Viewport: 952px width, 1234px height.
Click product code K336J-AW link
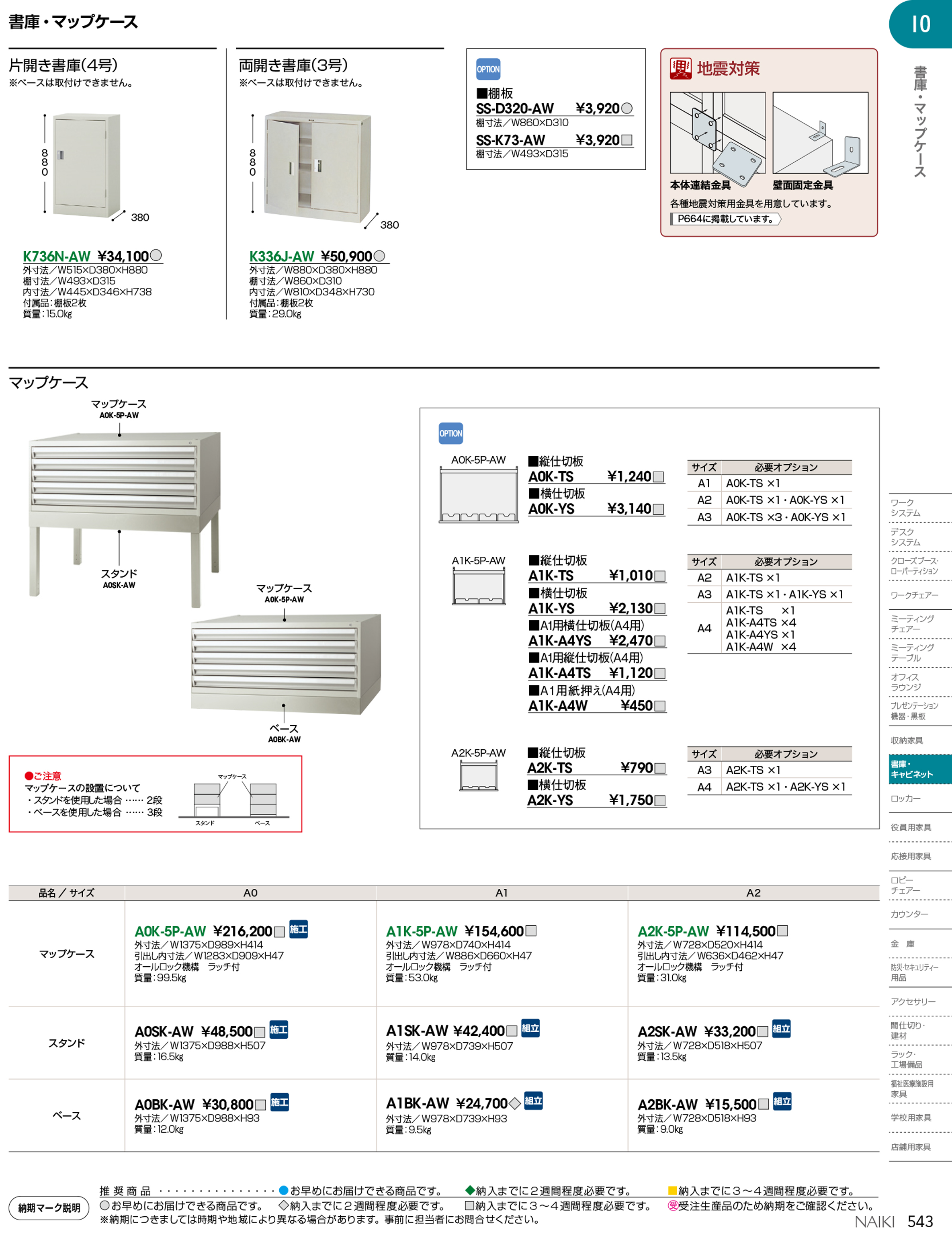point(281,256)
